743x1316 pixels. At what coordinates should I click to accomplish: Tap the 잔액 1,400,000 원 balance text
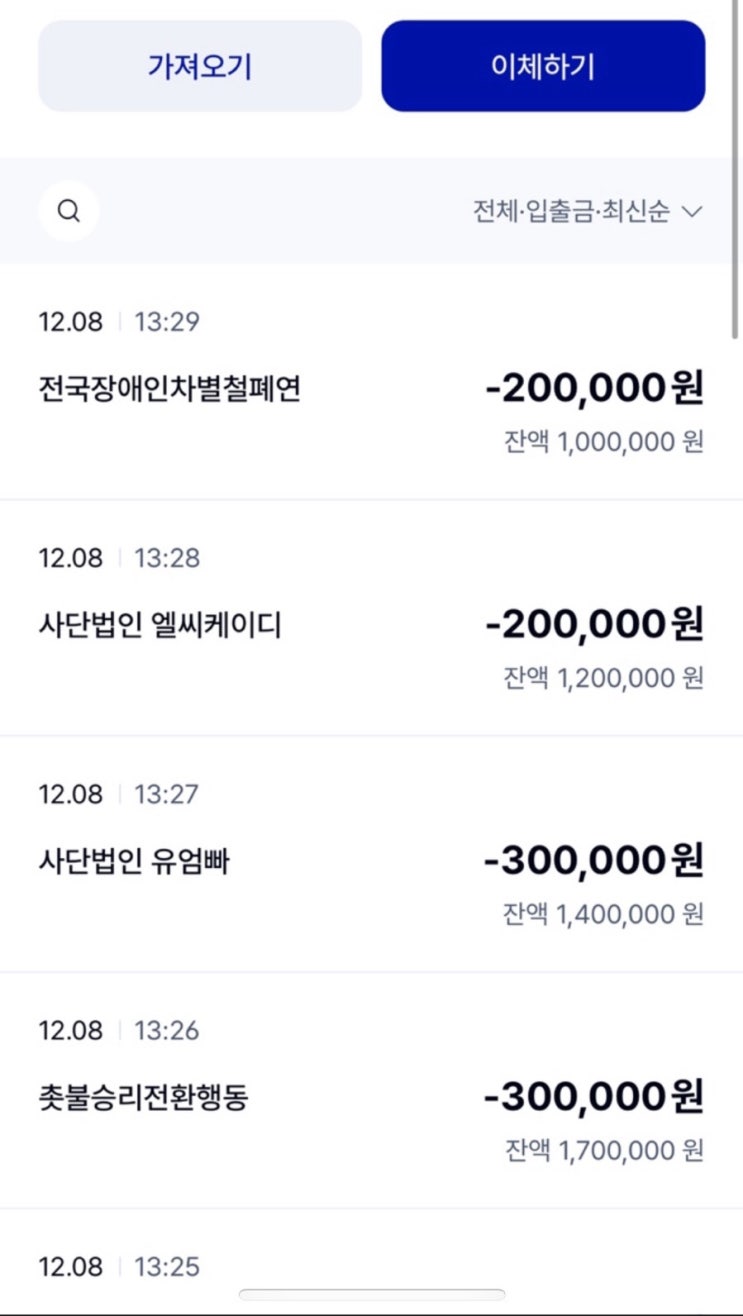point(604,914)
